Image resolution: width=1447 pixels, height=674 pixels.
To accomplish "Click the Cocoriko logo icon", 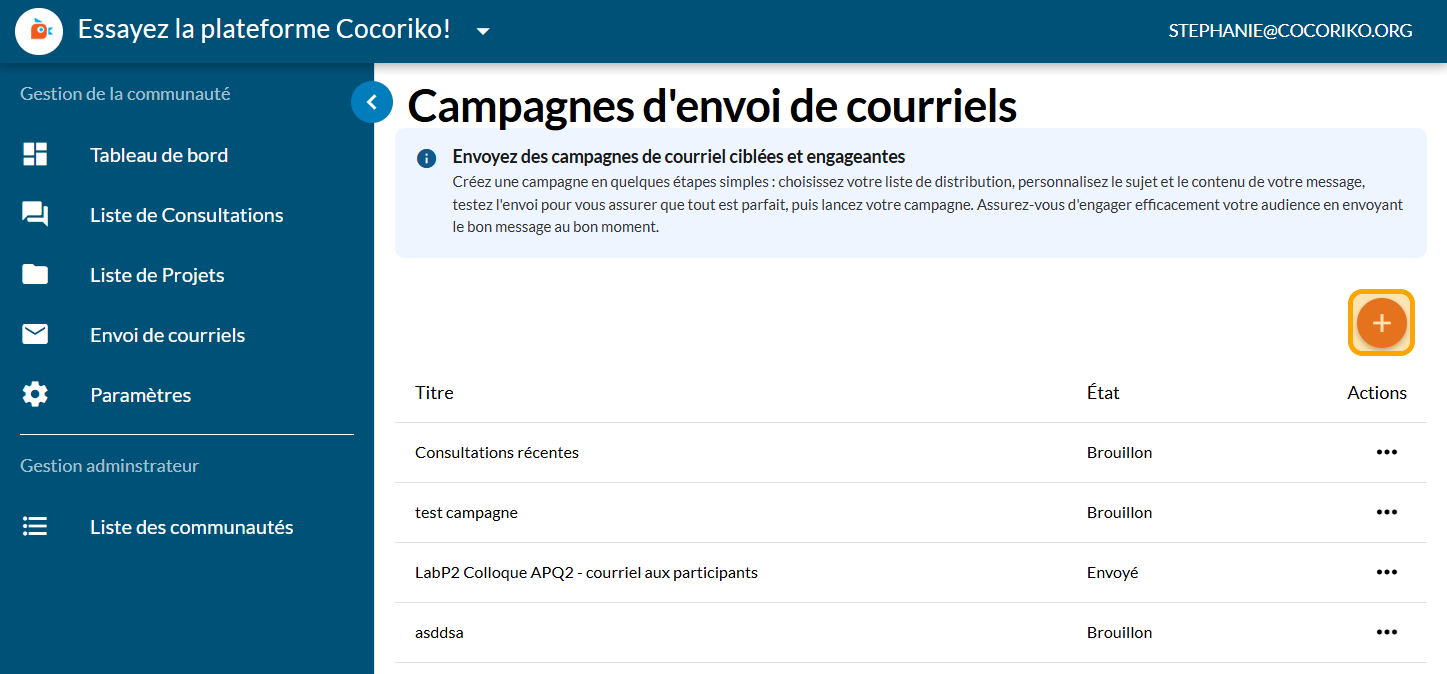I will (39, 31).
